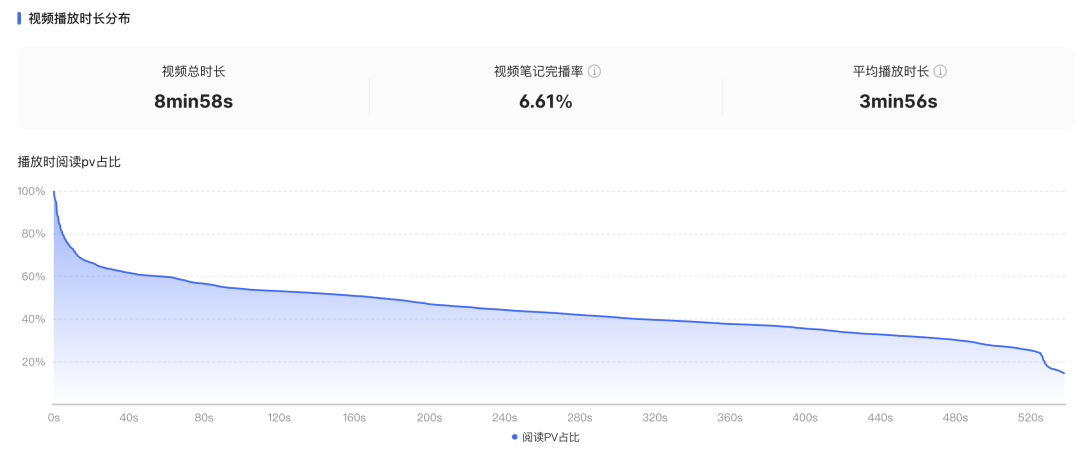Click the 100% label on the y-axis
This screenshot has width=1080, height=451.
click(x=33, y=191)
